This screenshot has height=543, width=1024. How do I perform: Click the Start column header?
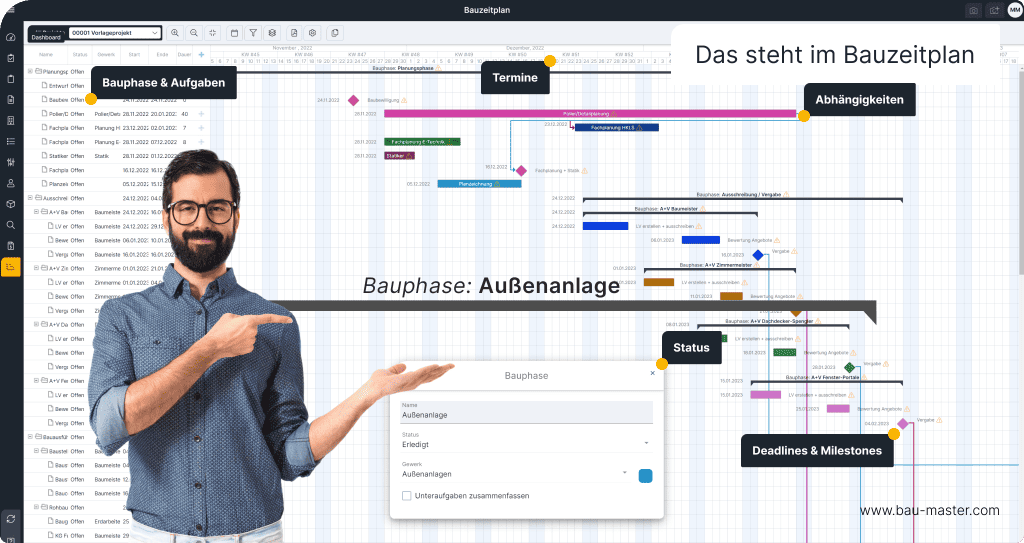click(x=134, y=55)
